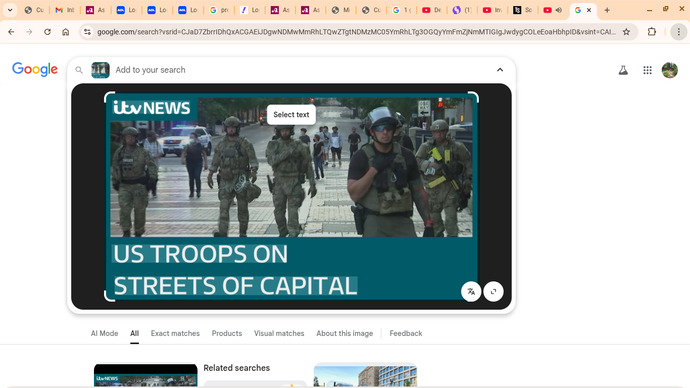The height and width of the screenshot is (388, 690).
Task: Open the 'Products' tab
Action: pyautogui.click(x=227, y=333)
